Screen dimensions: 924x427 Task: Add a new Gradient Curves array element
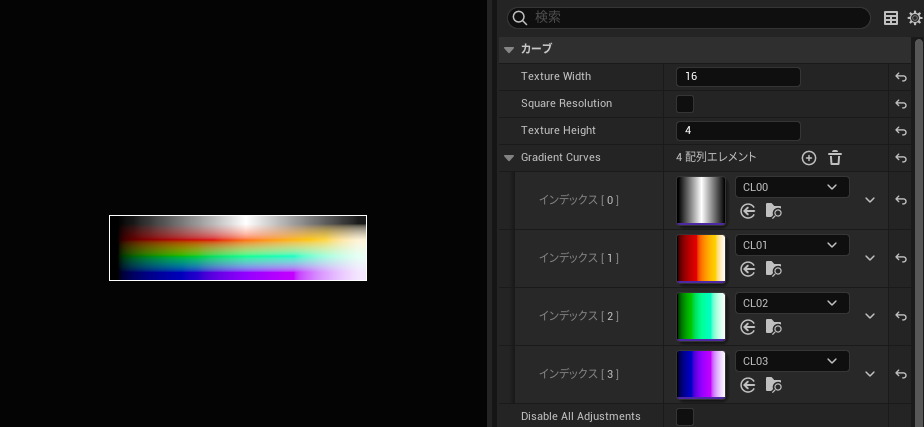point(809,158)
